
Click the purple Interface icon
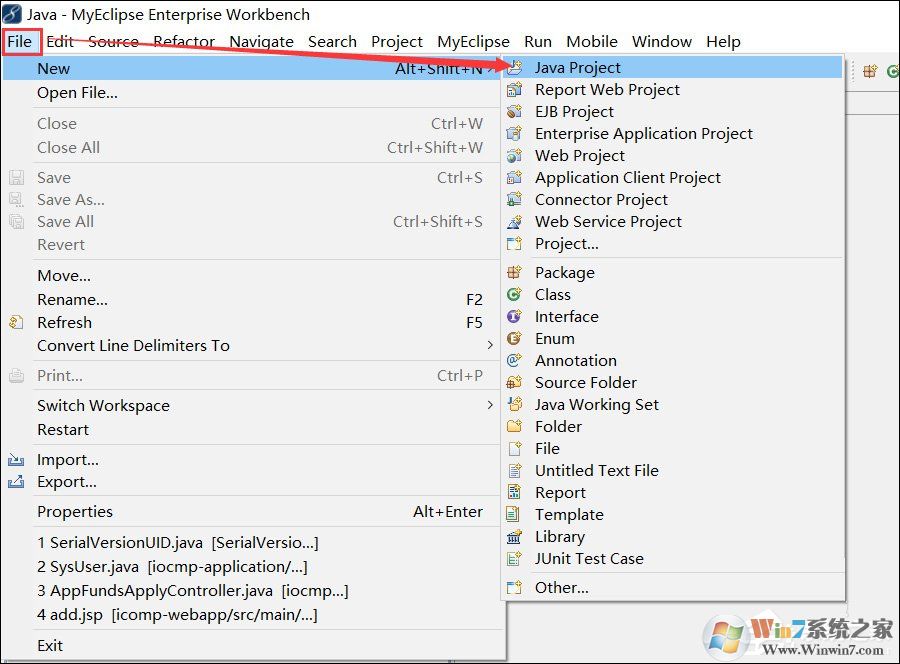(x=515, y=317)
